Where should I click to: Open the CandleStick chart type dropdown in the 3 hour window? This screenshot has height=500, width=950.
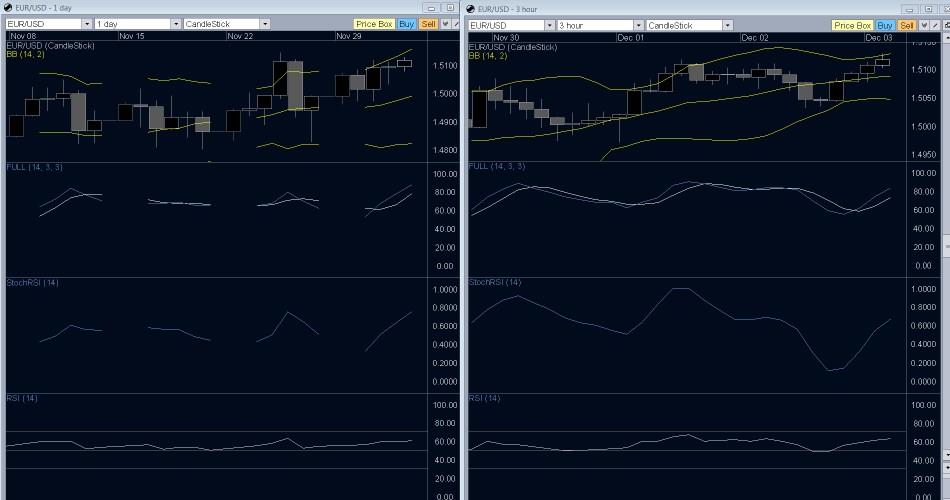coord(728,25)
